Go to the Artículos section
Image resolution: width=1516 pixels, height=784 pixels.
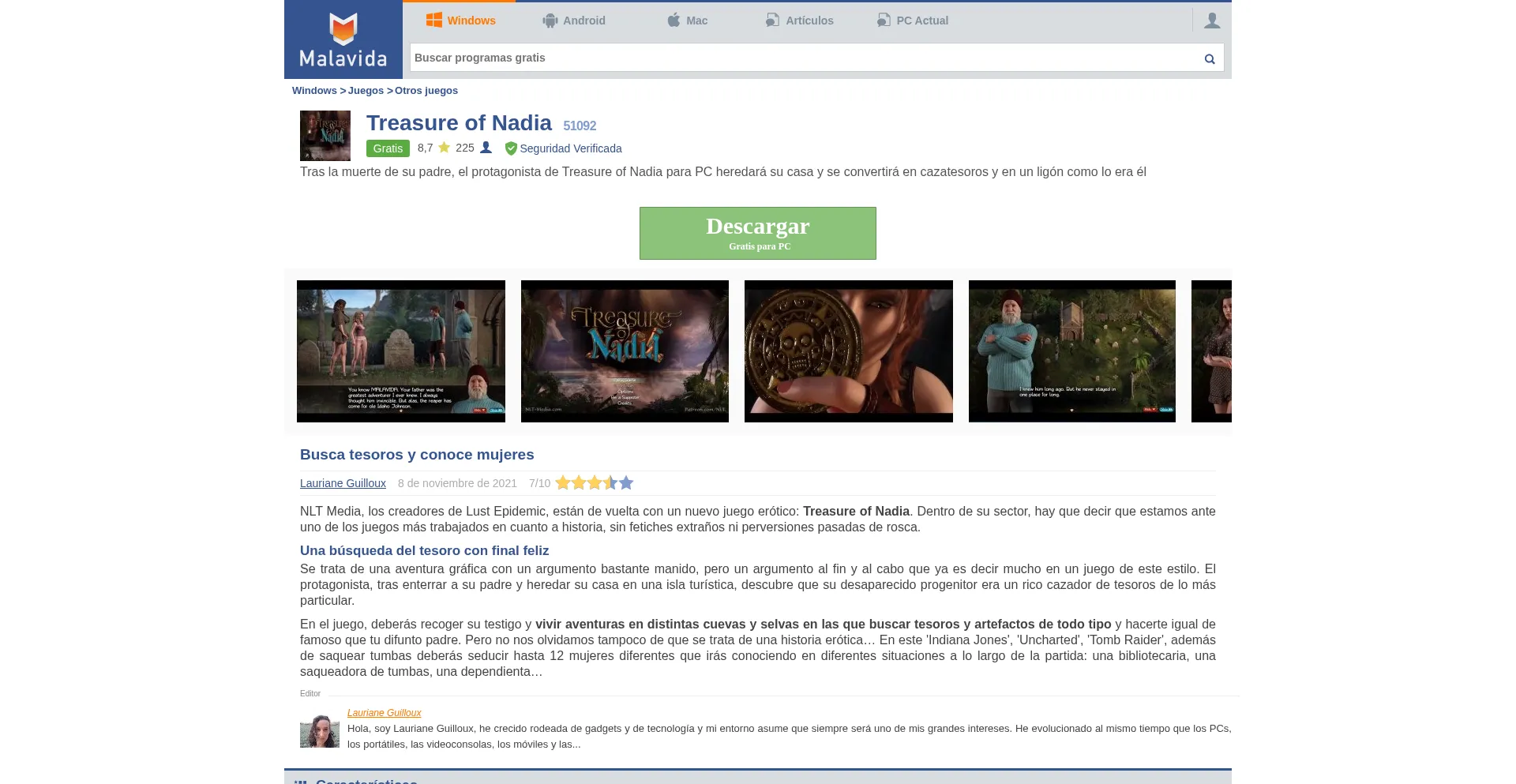coord(799,21)
